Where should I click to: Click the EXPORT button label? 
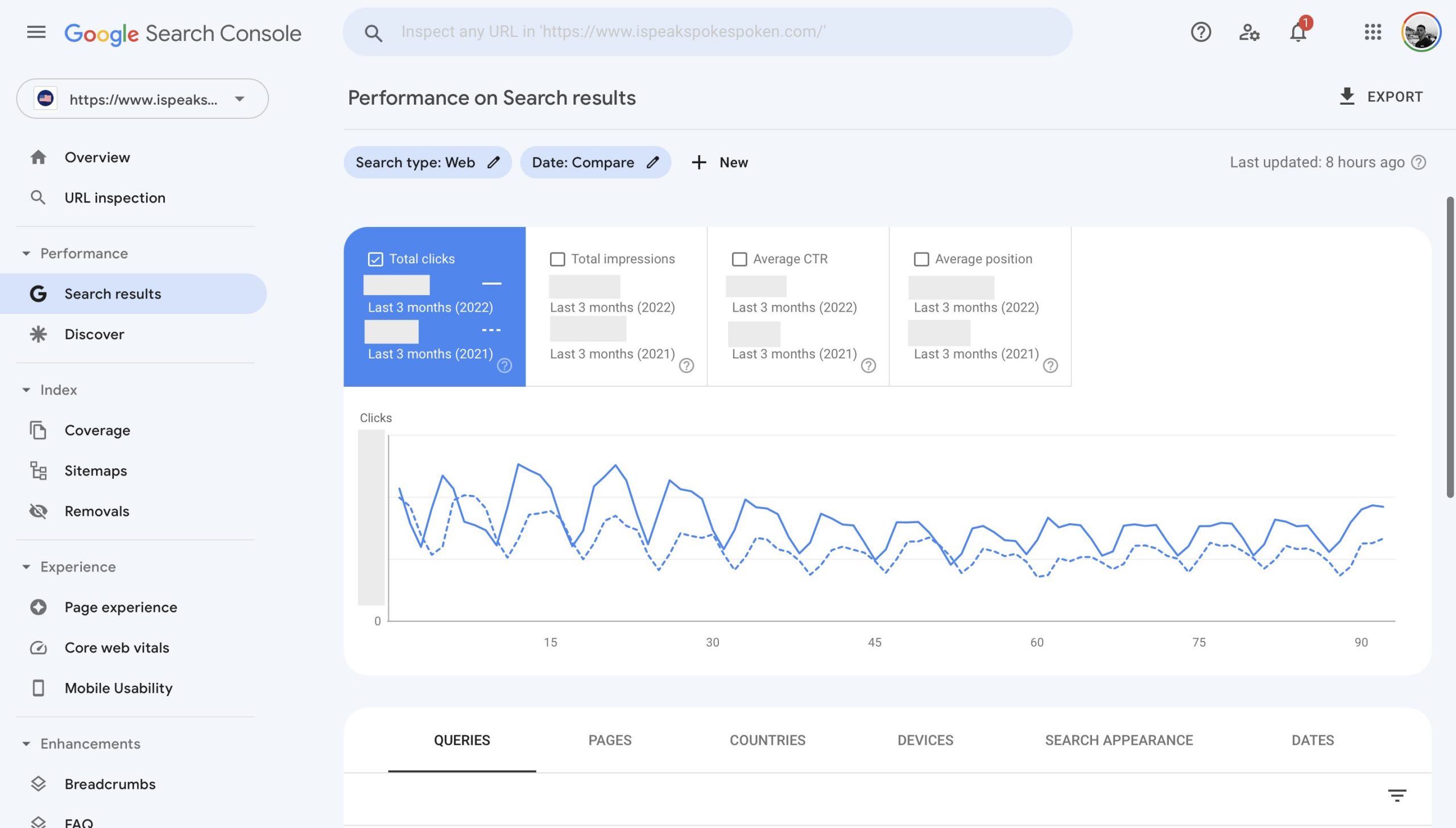click(x=1395, y=97)
